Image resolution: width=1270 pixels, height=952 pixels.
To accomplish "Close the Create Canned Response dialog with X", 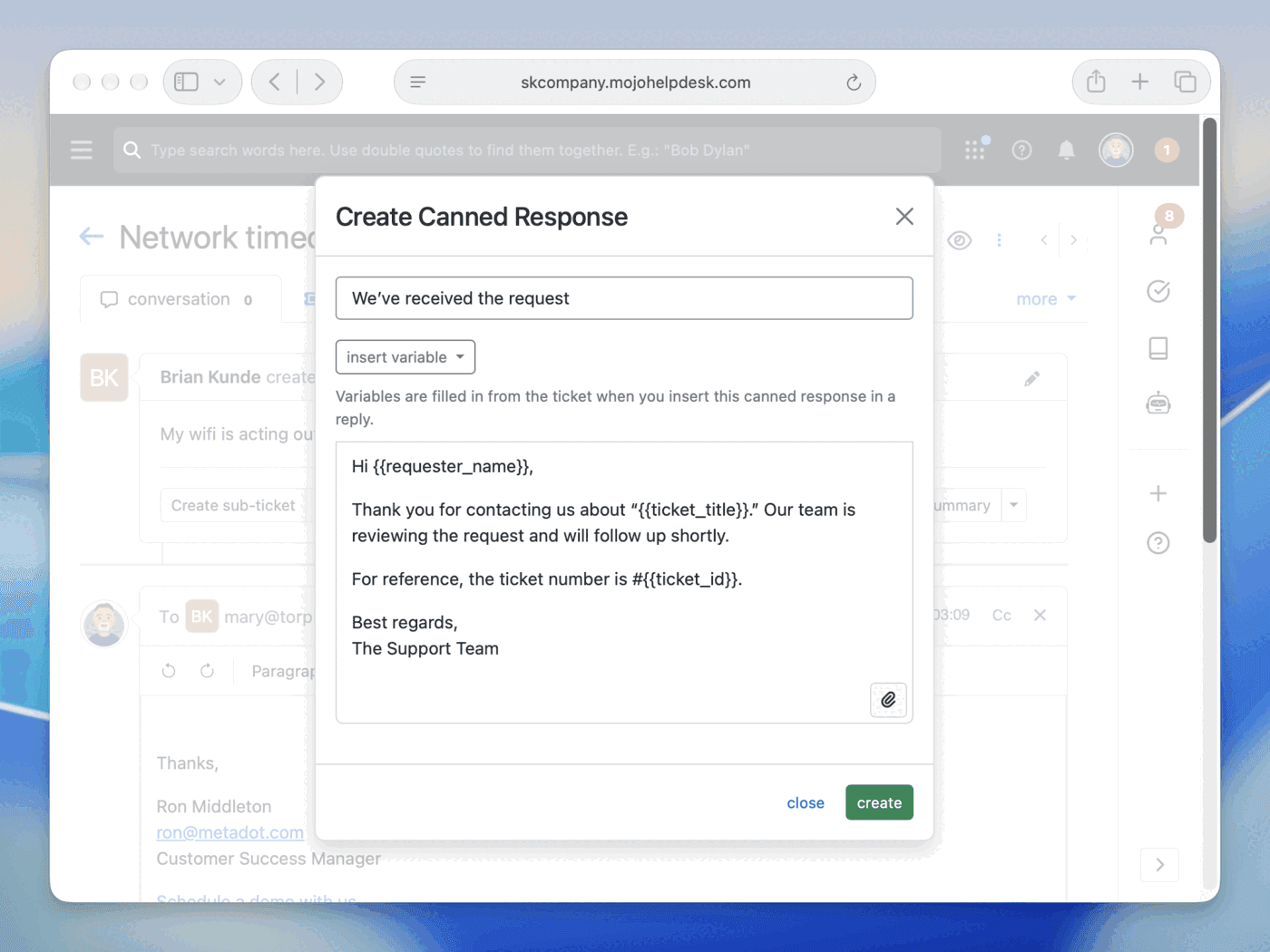I will (904, 217).
